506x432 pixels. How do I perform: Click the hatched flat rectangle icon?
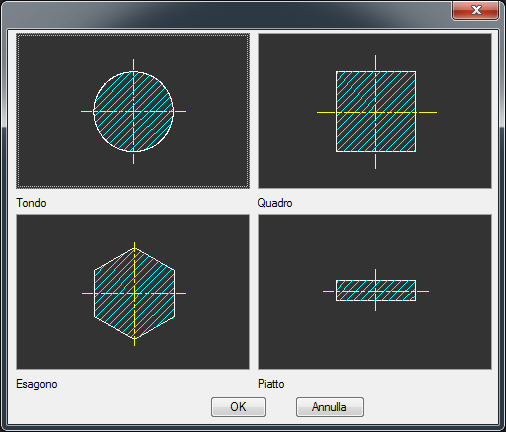[x=376, y=291]
